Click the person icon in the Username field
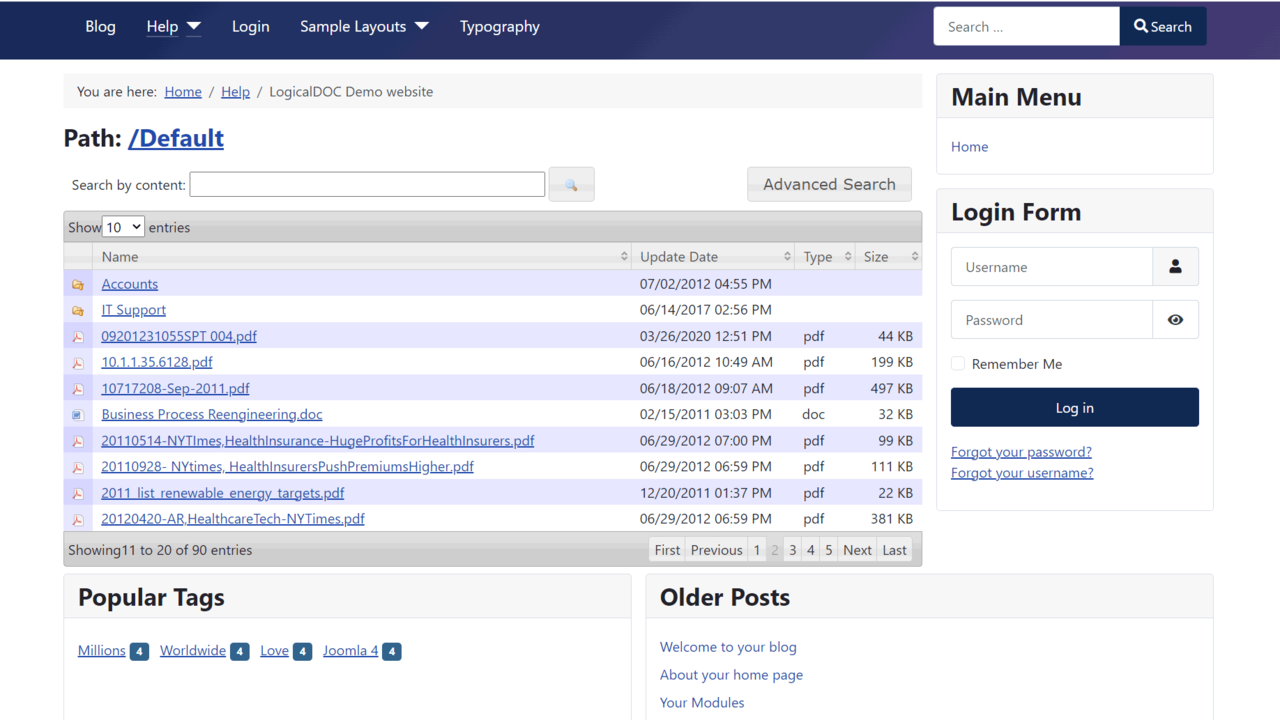The image size is (1280, 720). [1175, 266]
